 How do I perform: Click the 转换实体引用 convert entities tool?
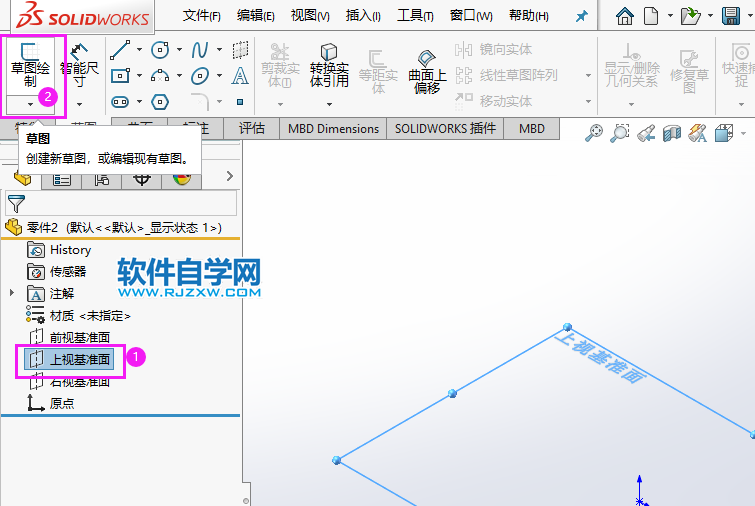pos(329,65)
